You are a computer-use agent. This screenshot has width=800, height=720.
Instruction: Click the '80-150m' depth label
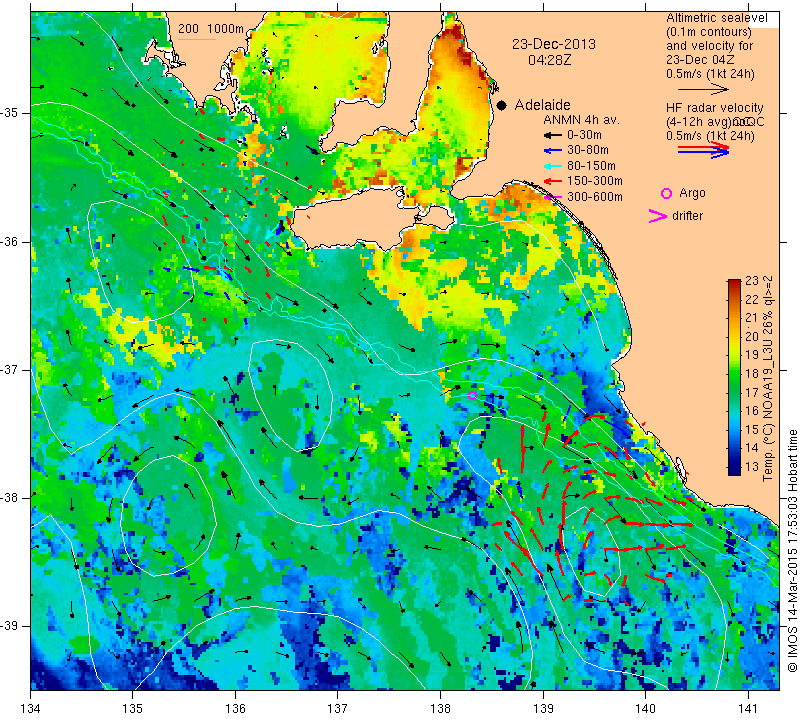click(x=591, y=166)
